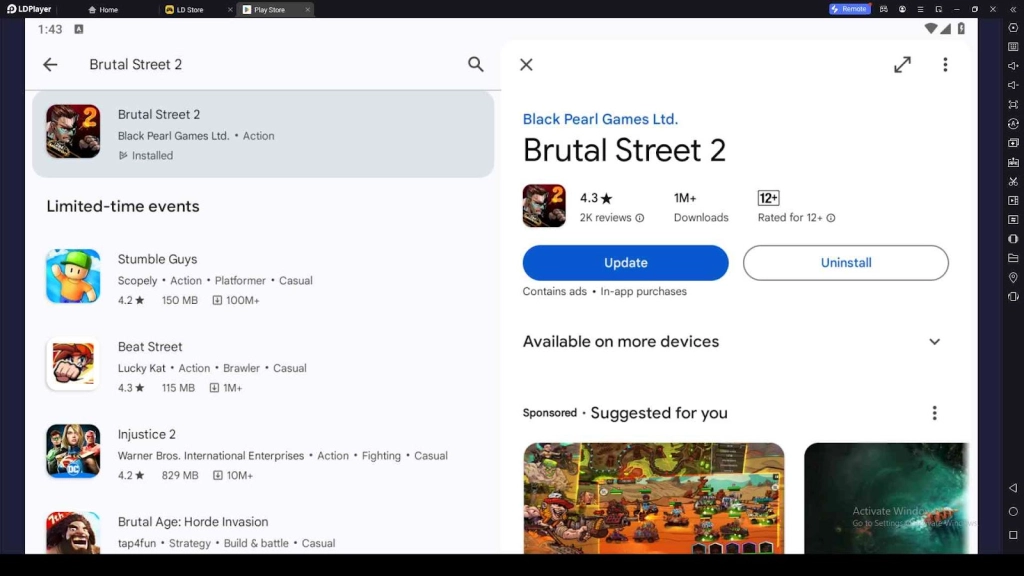Expand details panel to full screen
Screen dimensions: 1024x576
coord(903,64)
